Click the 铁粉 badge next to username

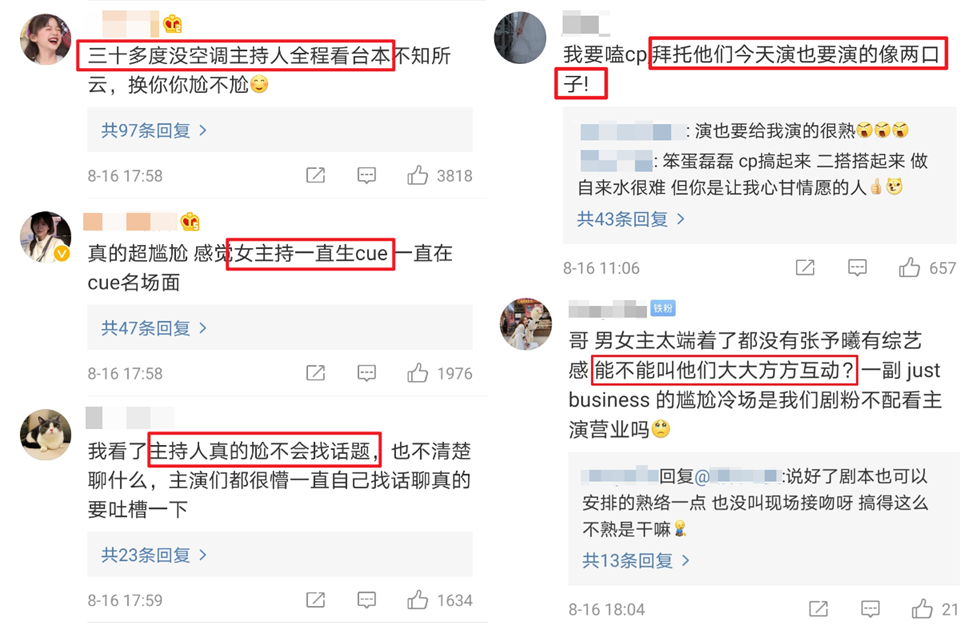663,308
